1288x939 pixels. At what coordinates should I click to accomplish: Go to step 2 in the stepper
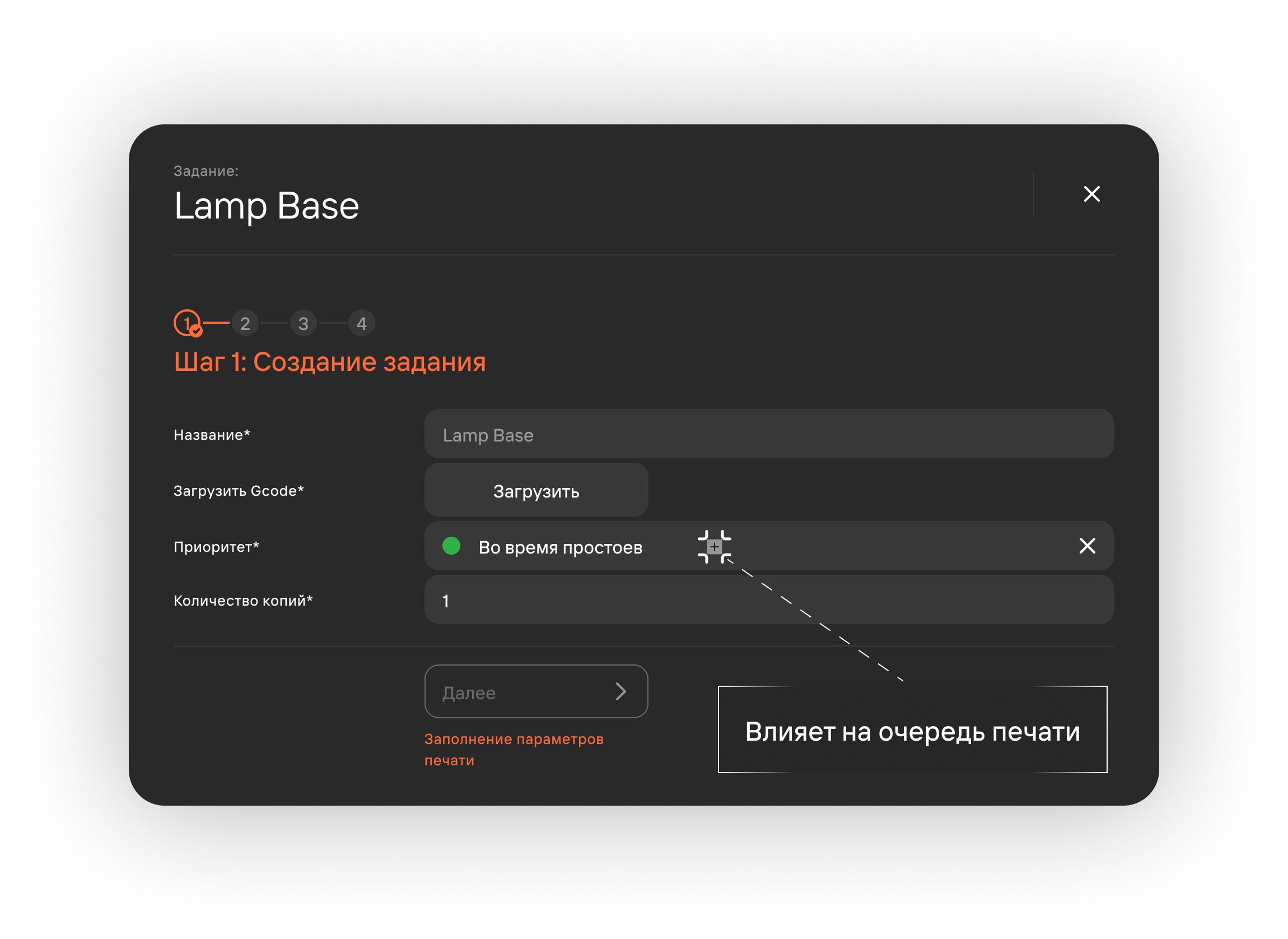(x=245, y=323)
